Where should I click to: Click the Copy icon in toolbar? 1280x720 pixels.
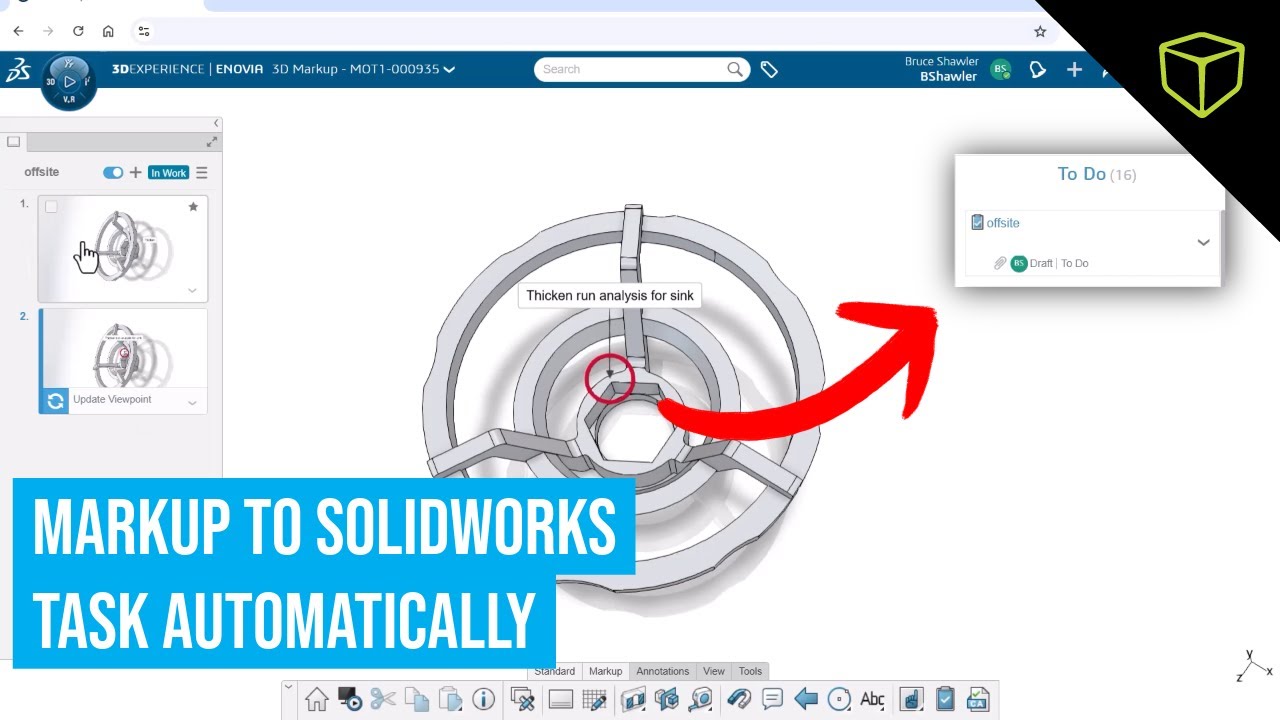[417, 699]
